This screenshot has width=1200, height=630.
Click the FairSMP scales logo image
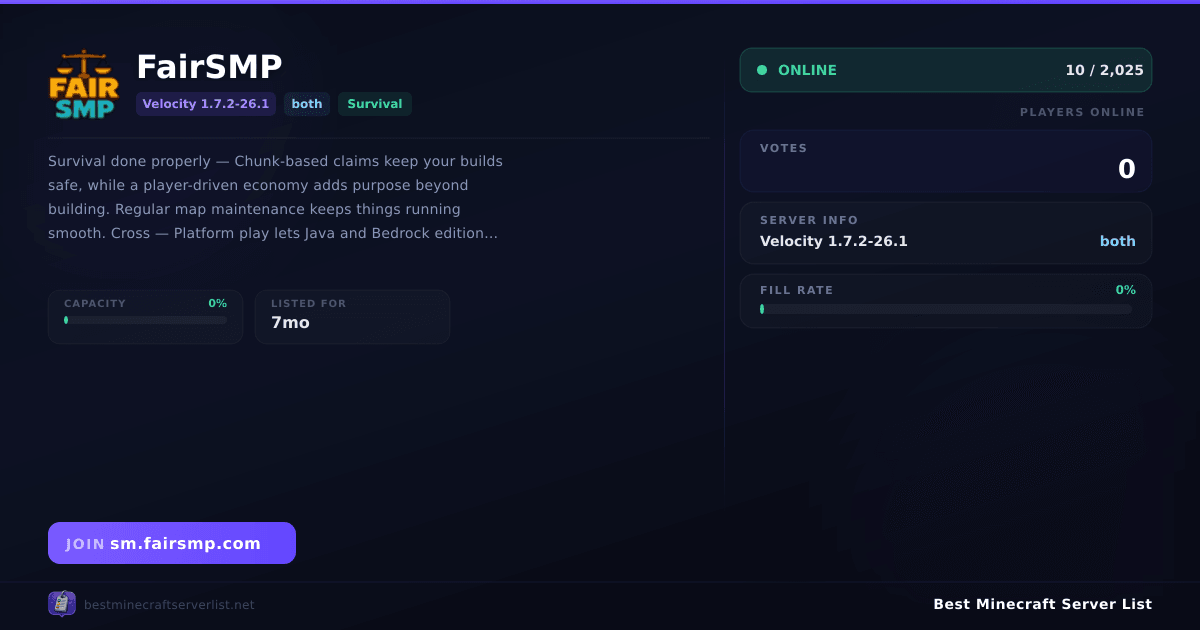click(x=84, y=84)
